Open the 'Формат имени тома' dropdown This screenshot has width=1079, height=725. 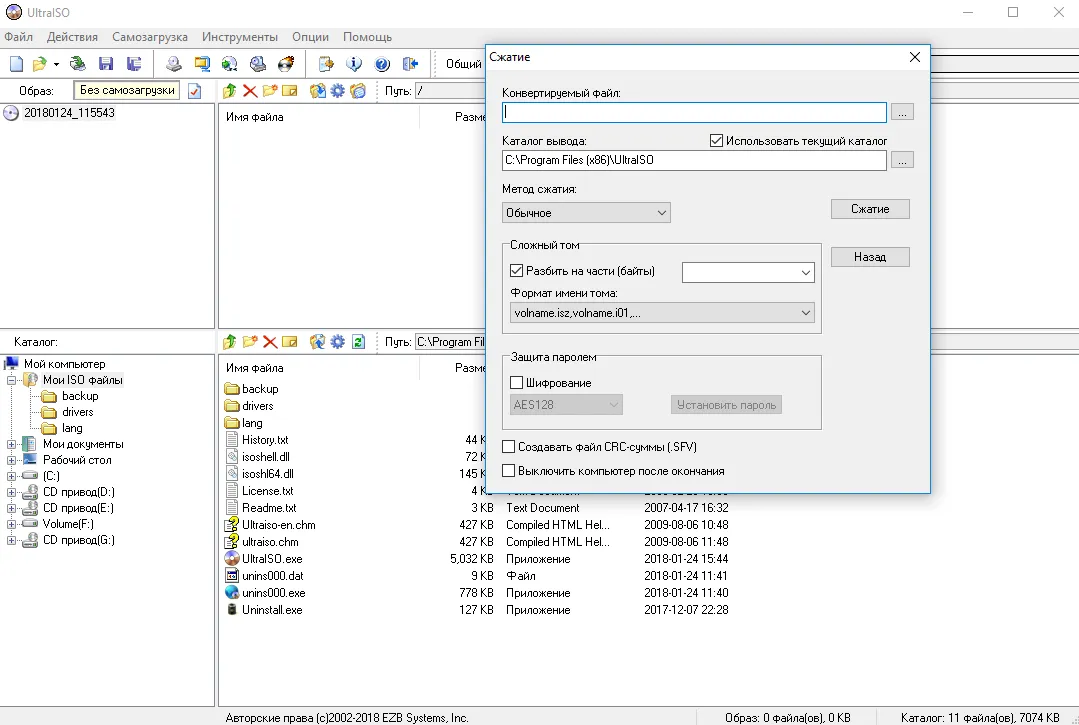pos(662,313)
